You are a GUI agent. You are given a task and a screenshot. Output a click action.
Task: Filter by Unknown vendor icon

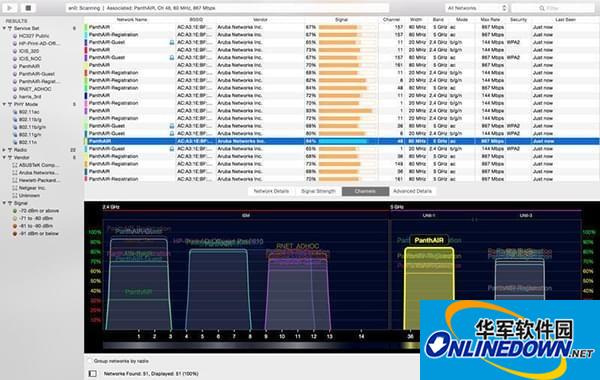pos(15,196)
